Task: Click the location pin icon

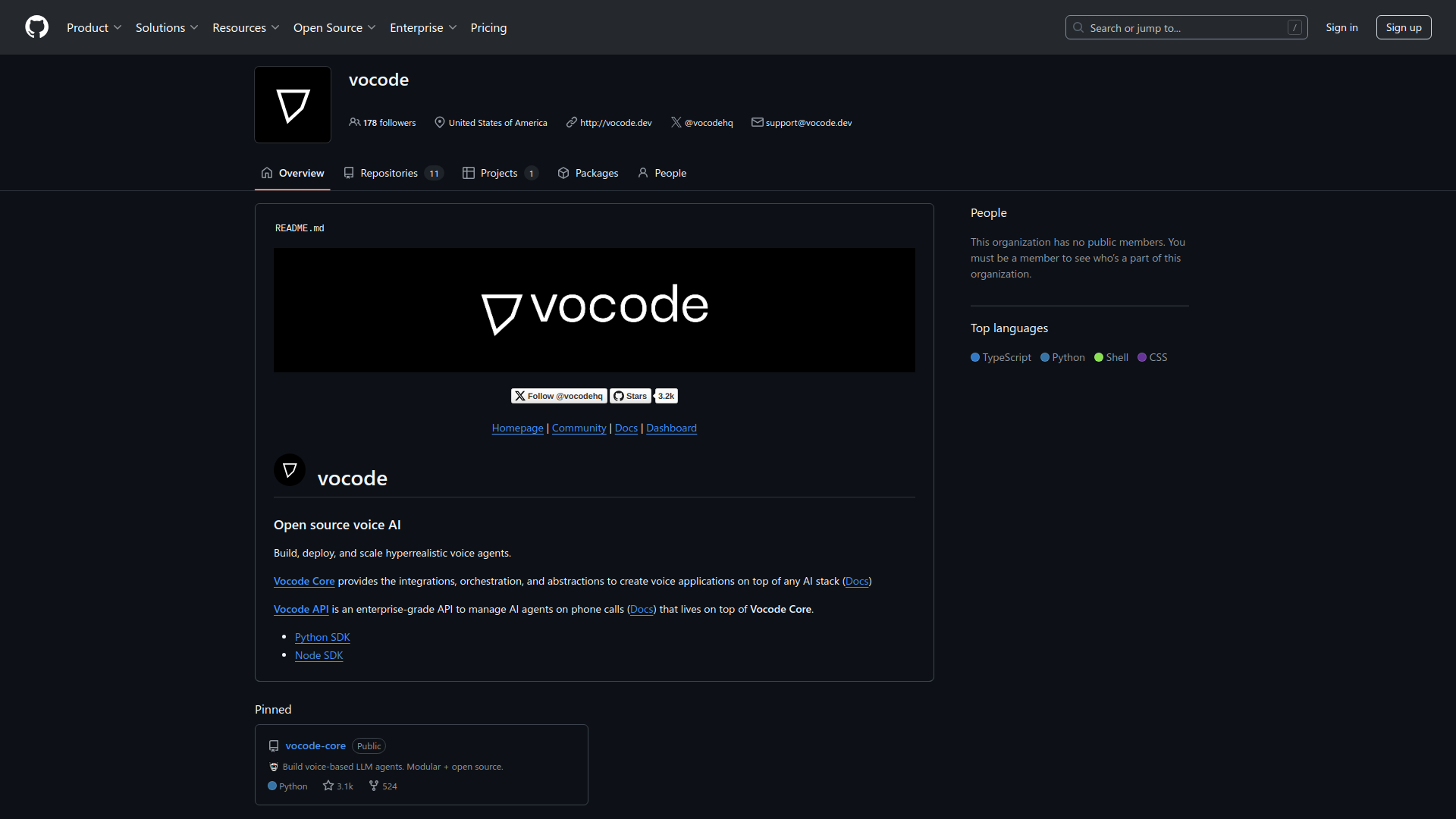Action: coord(439,122)
